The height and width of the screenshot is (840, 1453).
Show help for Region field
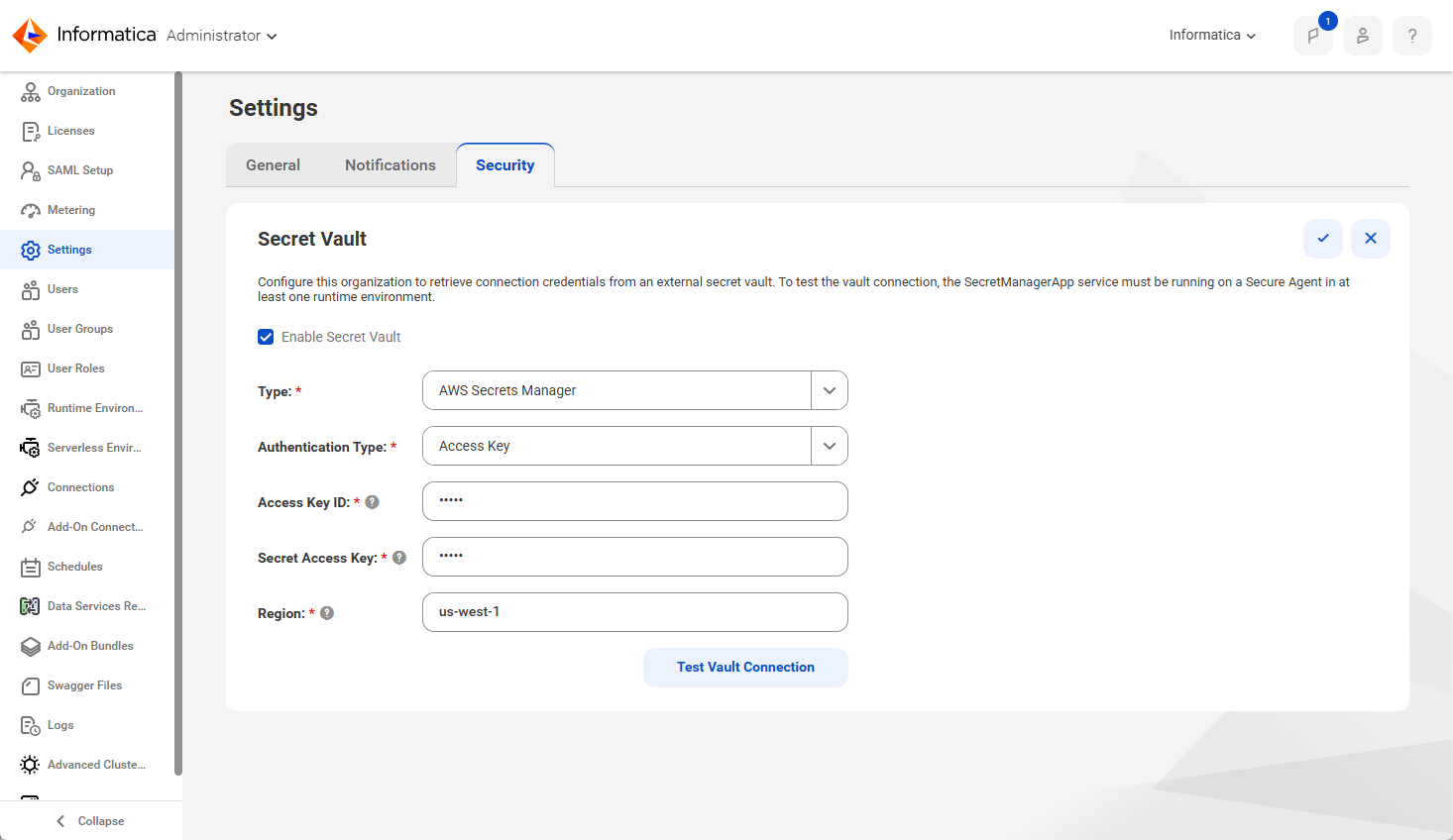tap(327, 613)
